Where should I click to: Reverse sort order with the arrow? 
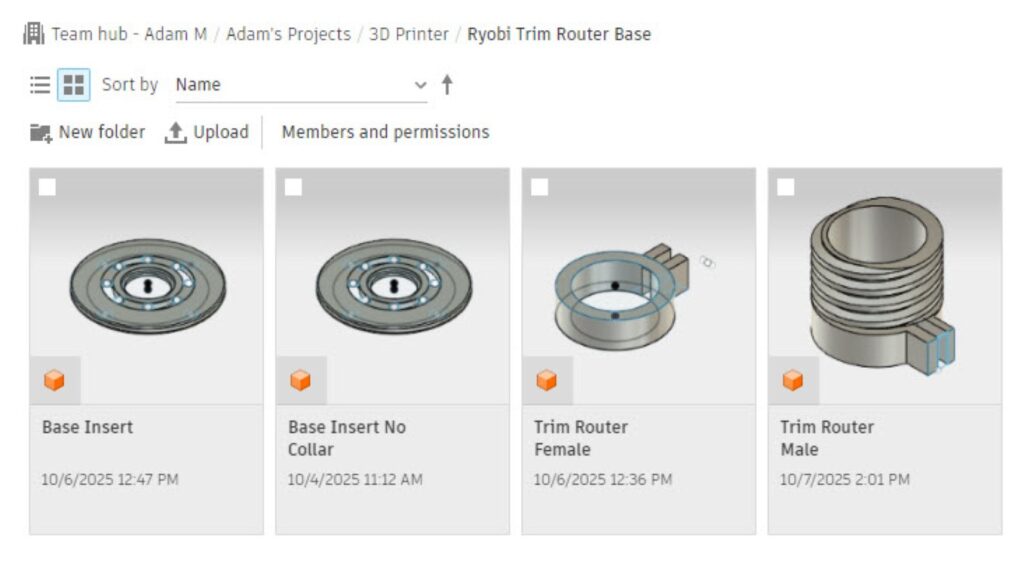pyautogui.click(x=447, y=85)
